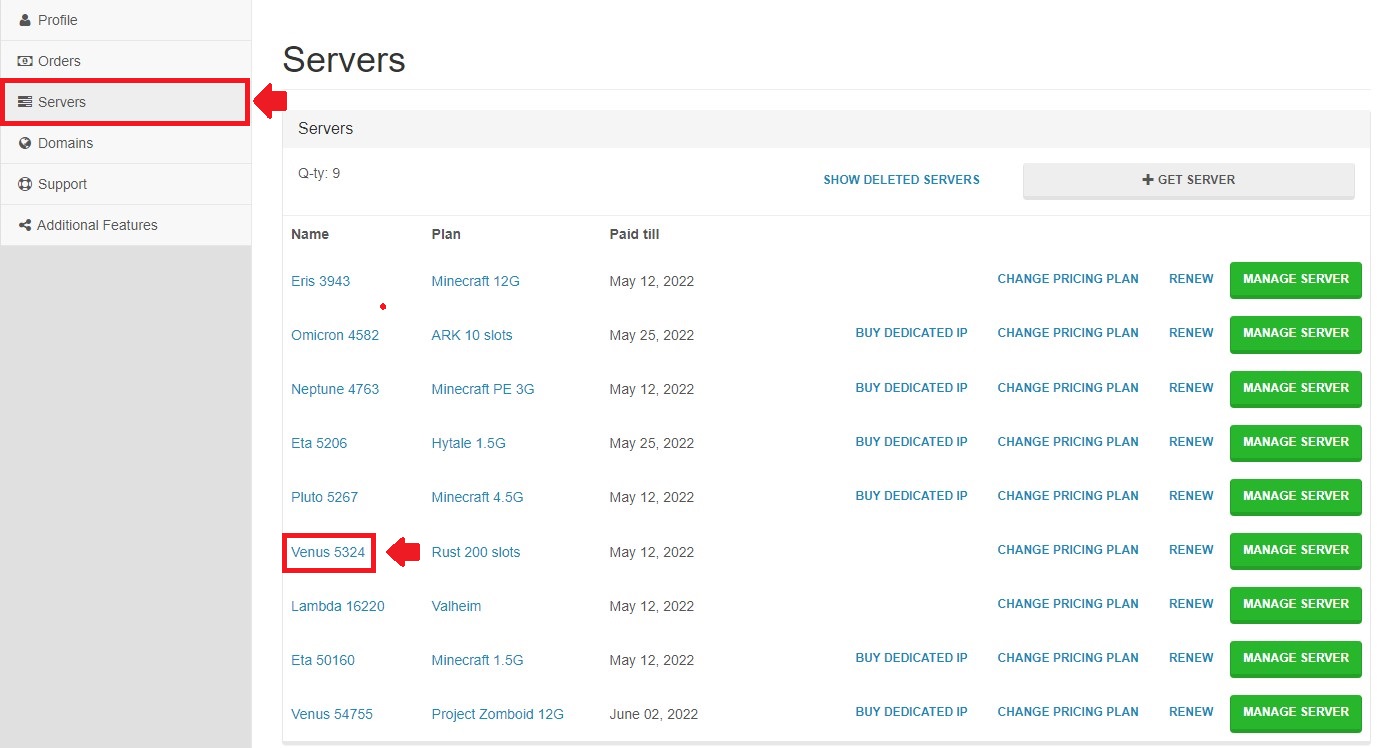Open the Minecraft 12G plan link
Image resolution: width=1377 pixels, height=748 pixels.
475,281
